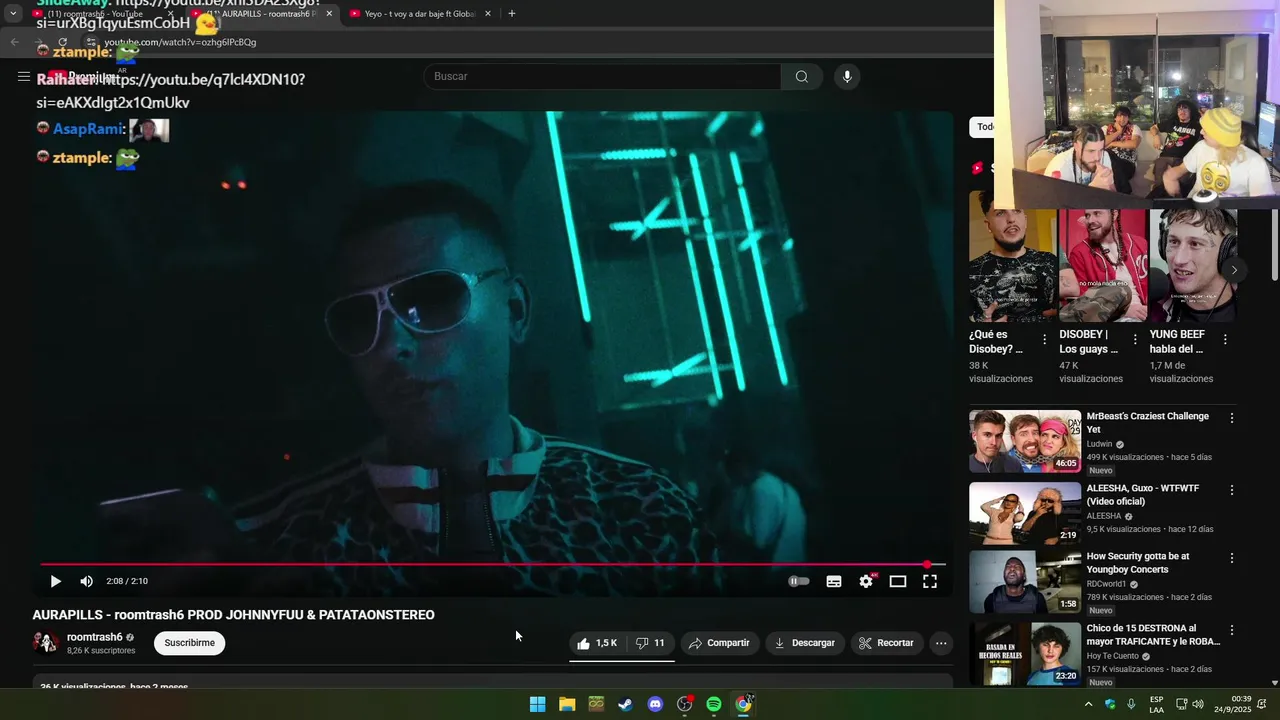Open the site information icon in address bar

pos(91,42)
